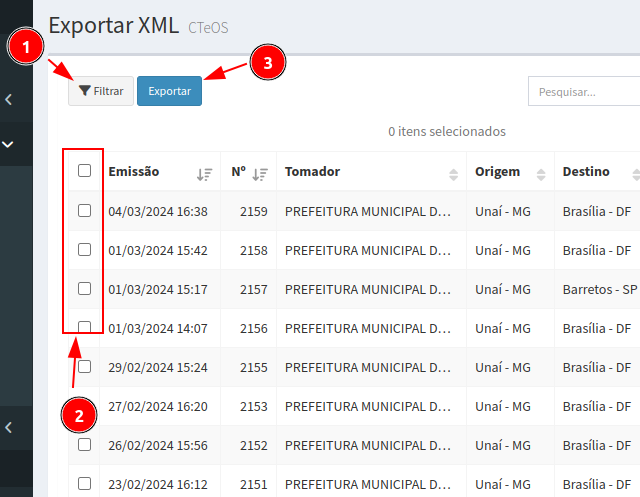Click the sort icon in Emissão column
Image resolution: width=640 pixels, height=497 pixels.
[204, 173]
